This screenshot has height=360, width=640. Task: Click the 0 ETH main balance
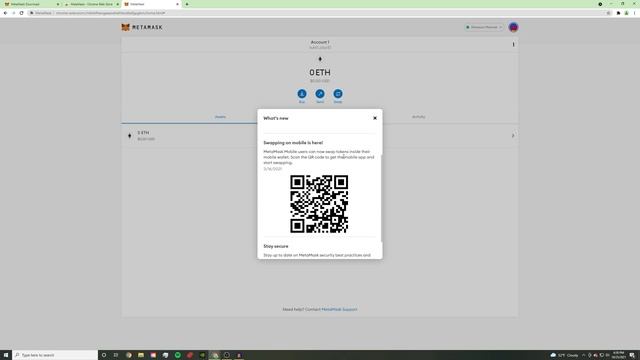[320, 73]
